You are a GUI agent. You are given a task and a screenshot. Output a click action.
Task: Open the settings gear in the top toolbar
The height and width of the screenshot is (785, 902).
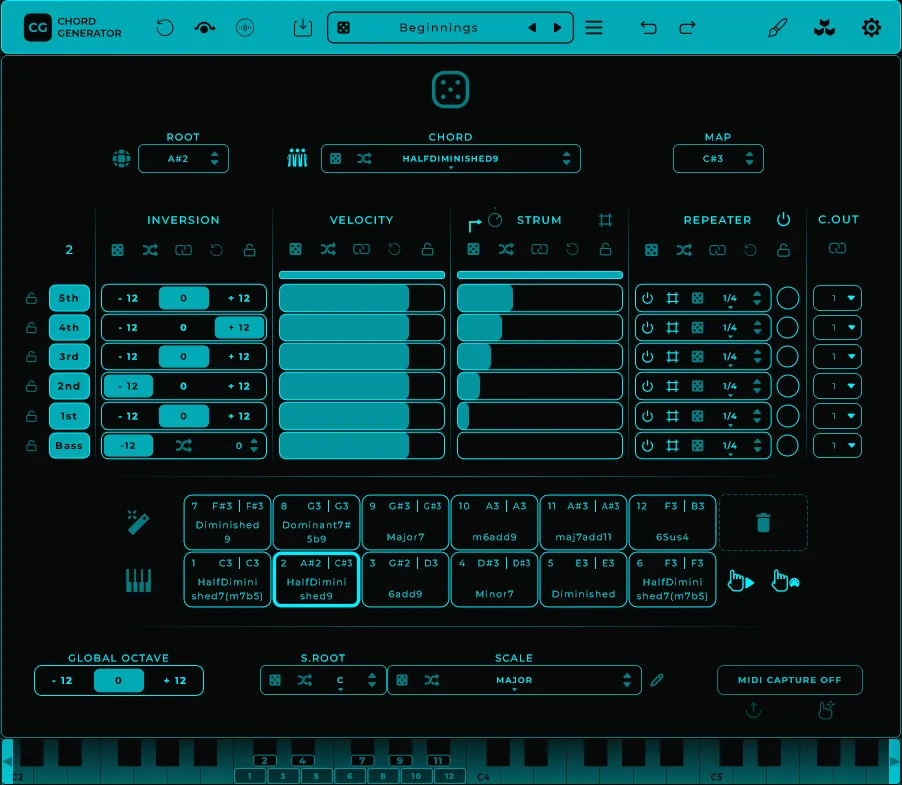pos(870,27)
